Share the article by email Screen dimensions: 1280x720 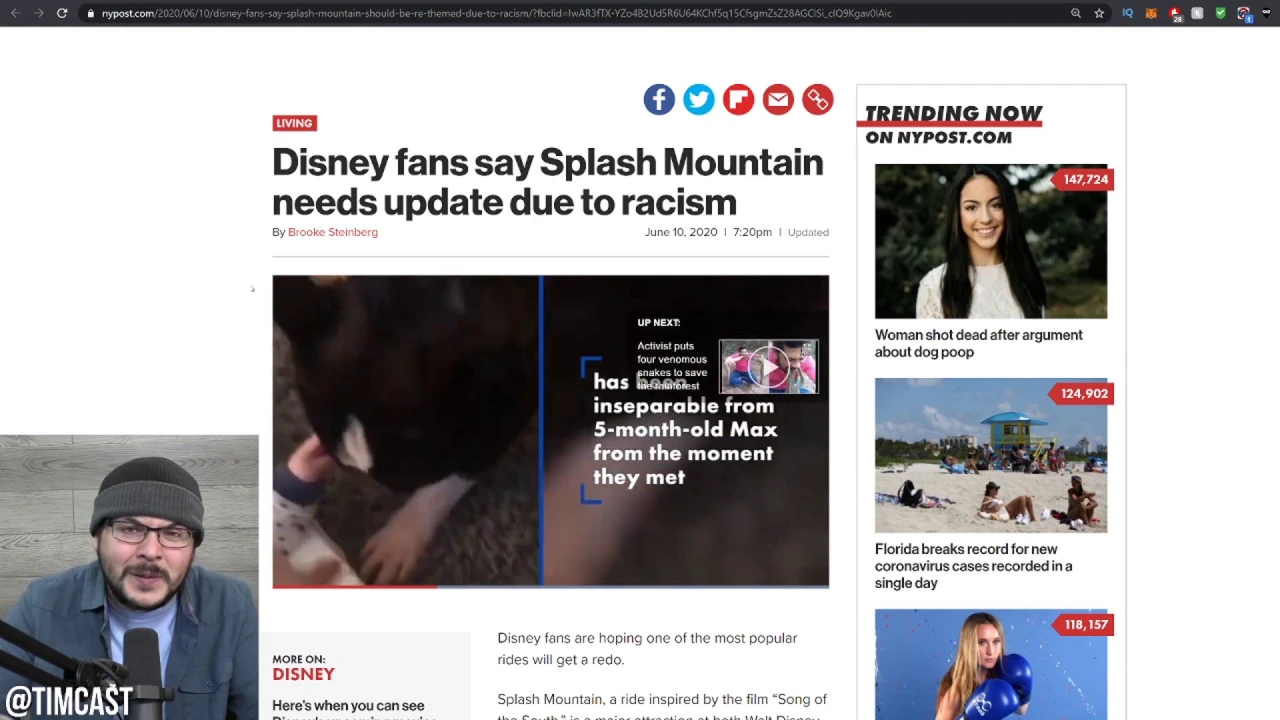point(778,99)
